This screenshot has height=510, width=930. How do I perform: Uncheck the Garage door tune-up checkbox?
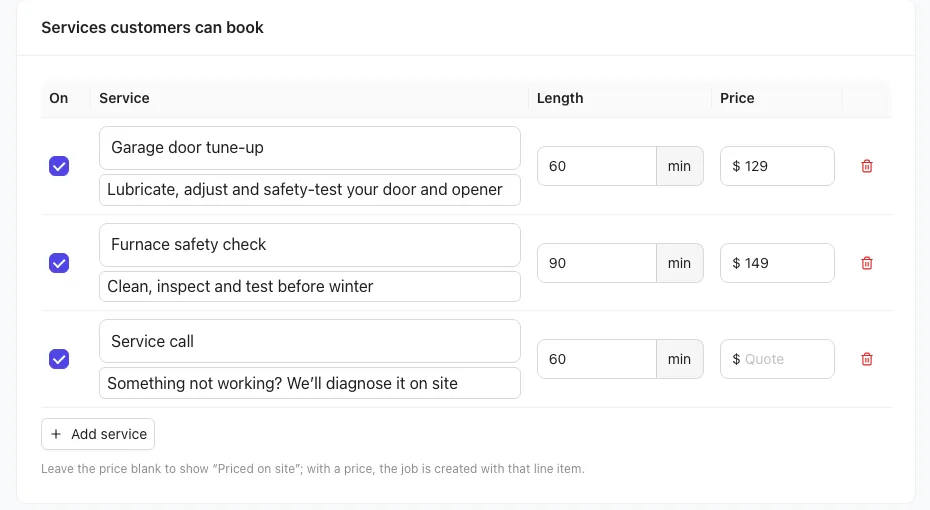tap(59, 166)
